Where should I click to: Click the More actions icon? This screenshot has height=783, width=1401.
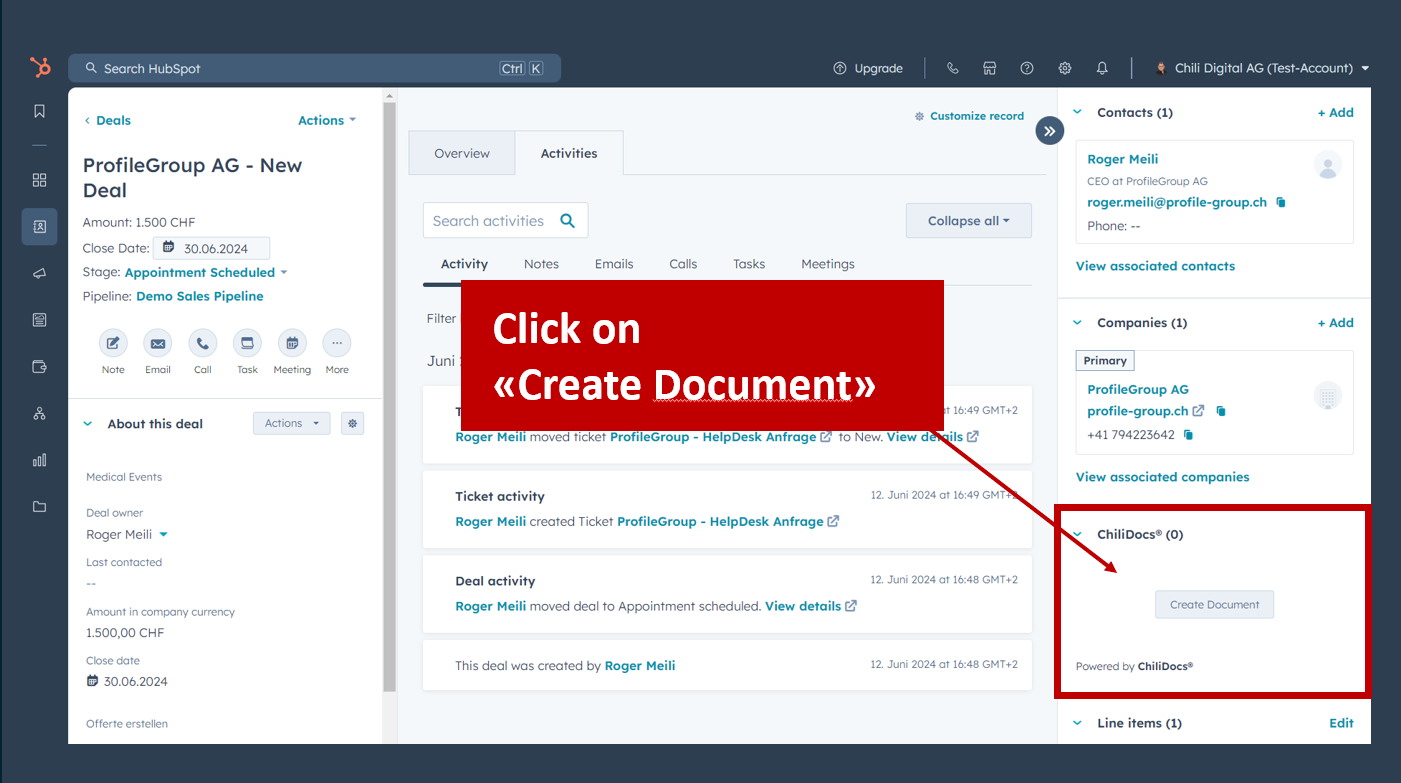[x=337, y=343]
